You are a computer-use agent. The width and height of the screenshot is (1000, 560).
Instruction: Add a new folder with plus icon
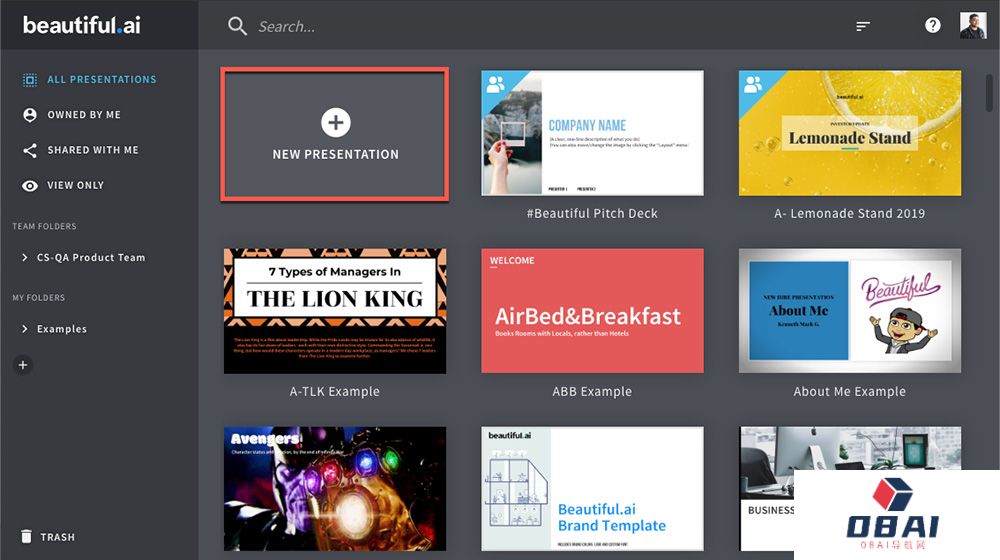23,365
